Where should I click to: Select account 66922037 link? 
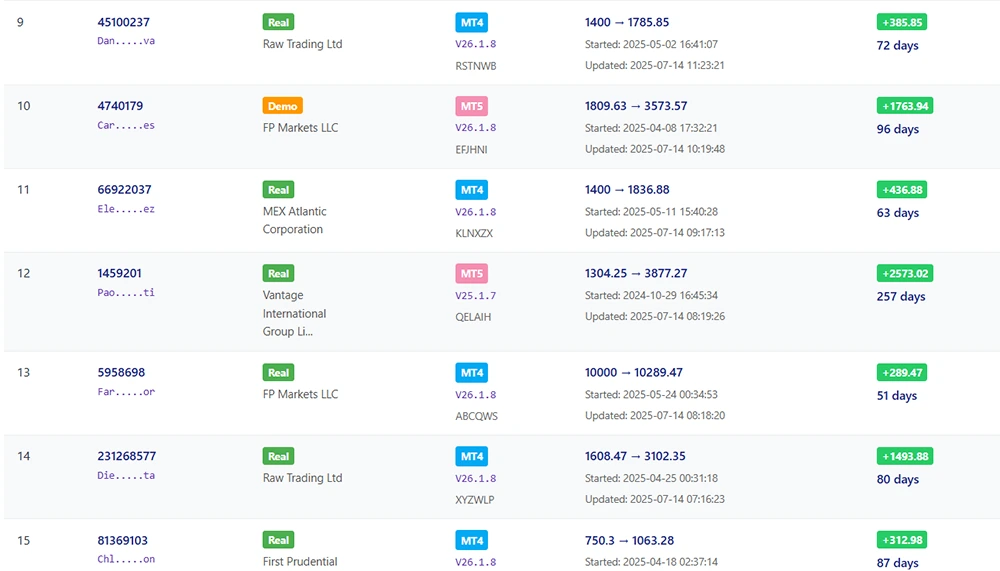pyautogui.click(x=124, y=190)
